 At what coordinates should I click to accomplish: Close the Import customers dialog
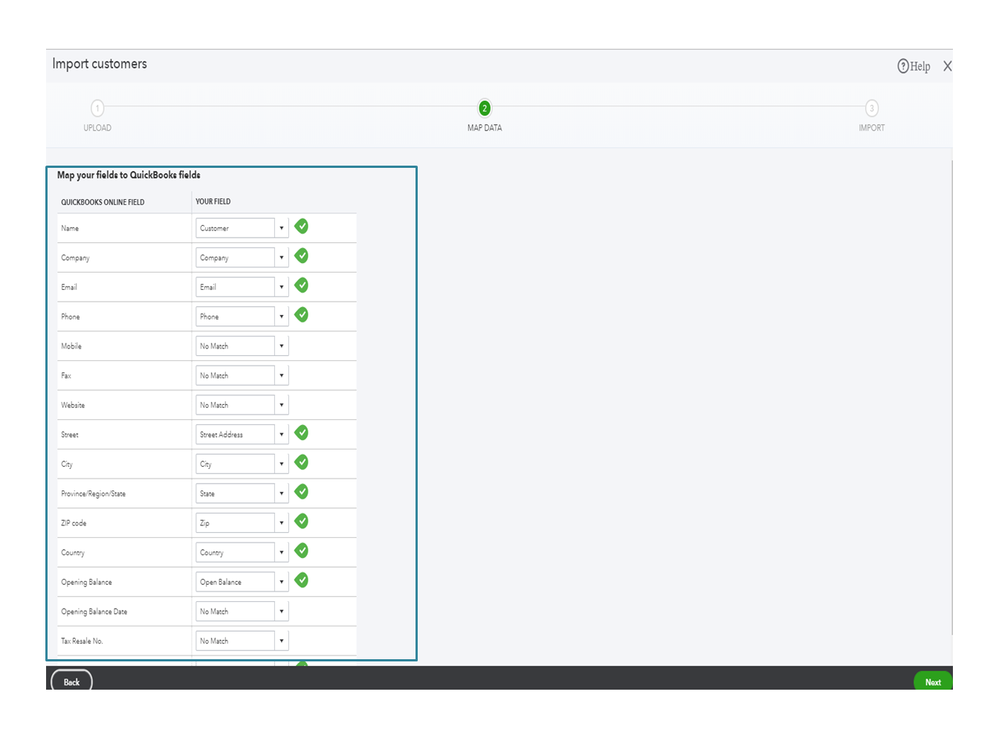(x=947, y=66)
